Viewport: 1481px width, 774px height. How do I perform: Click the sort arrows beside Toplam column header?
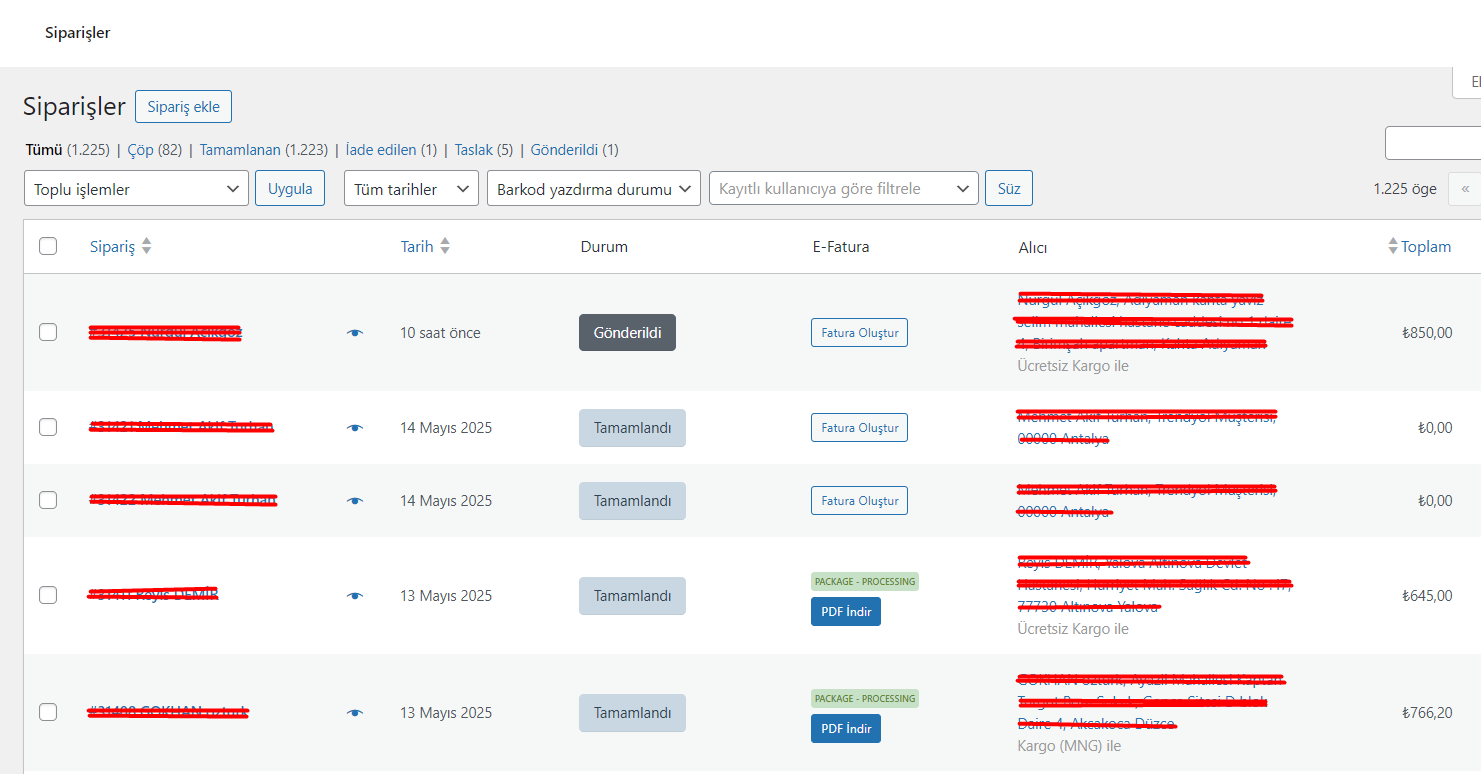(x=1392, y=246)
